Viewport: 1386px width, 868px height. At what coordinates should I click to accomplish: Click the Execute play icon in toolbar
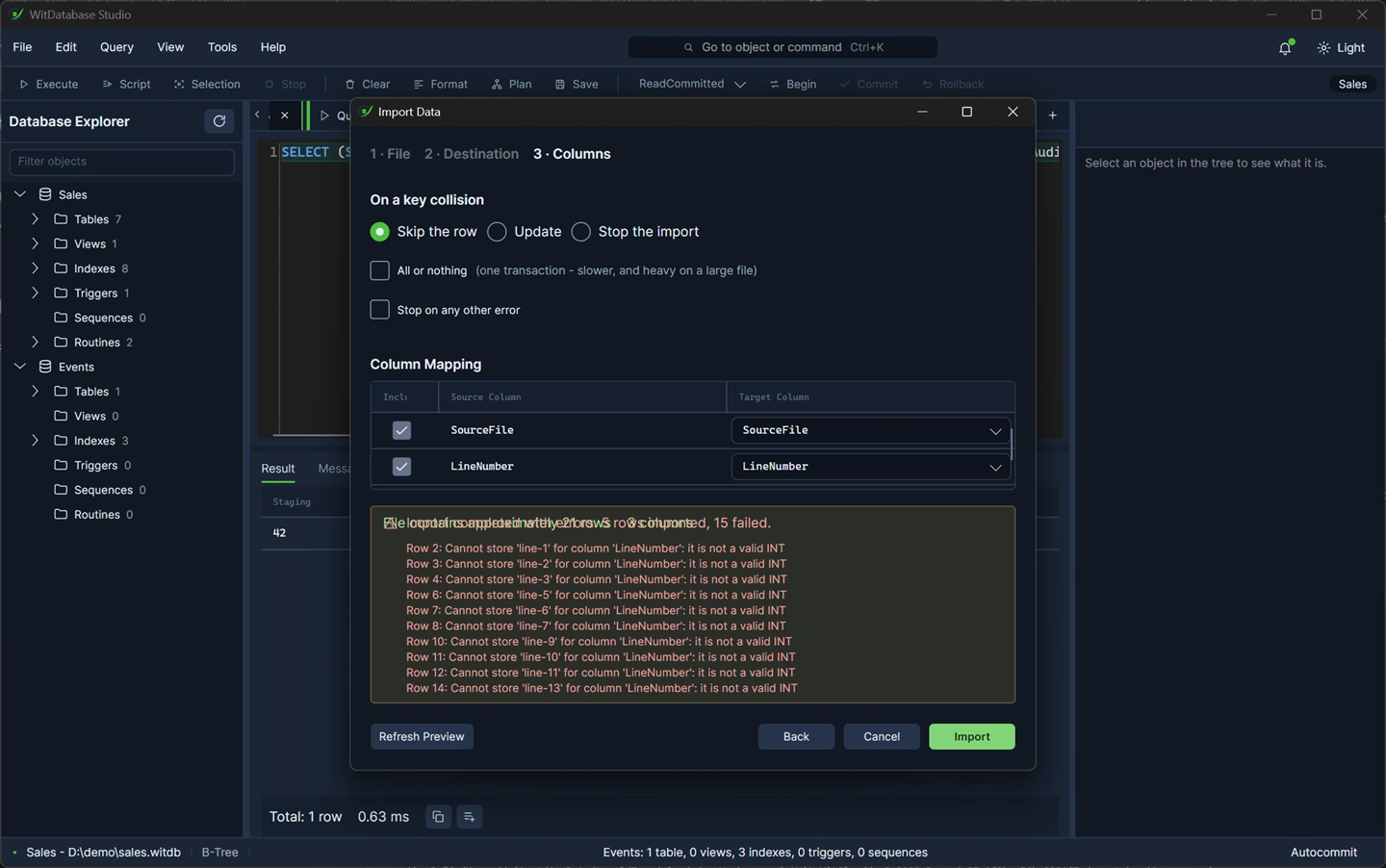24,85
